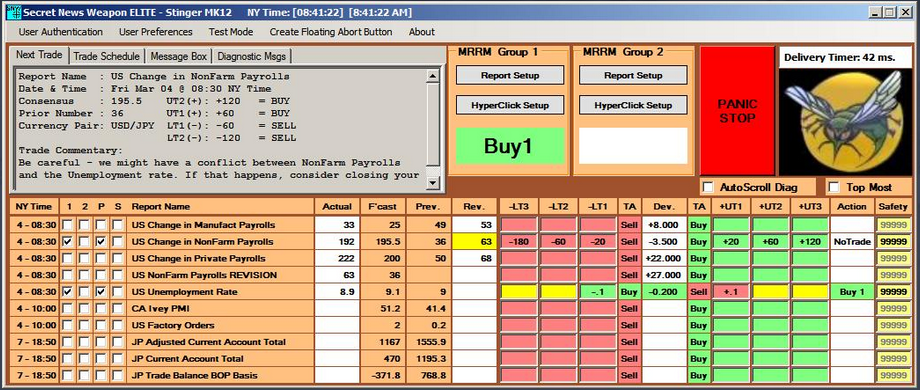920x390 pixels.
Task: Click the Report Name column header
Action: (220, 206)
